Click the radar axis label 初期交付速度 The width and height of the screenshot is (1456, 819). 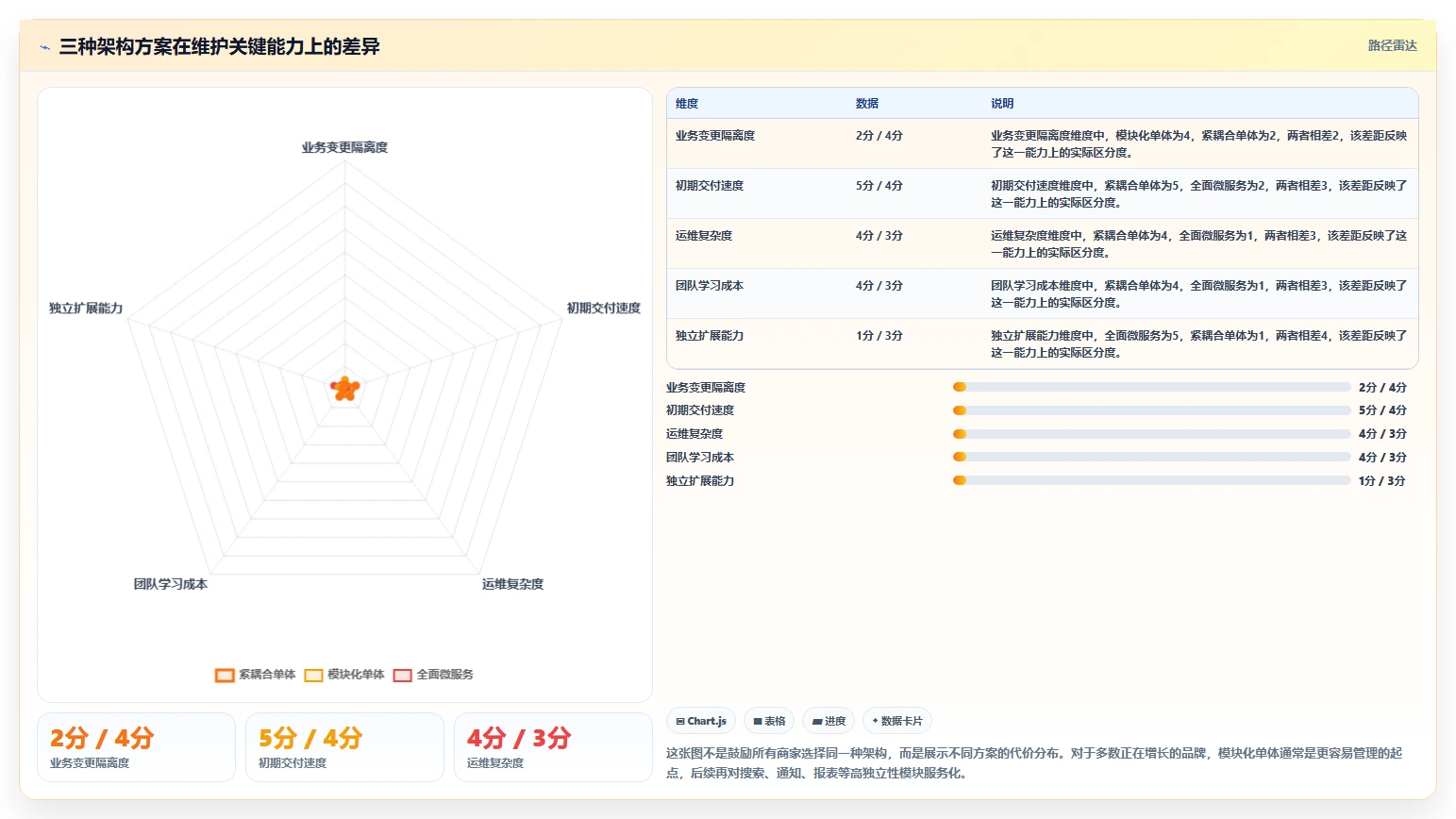click(x=604, y=309)
